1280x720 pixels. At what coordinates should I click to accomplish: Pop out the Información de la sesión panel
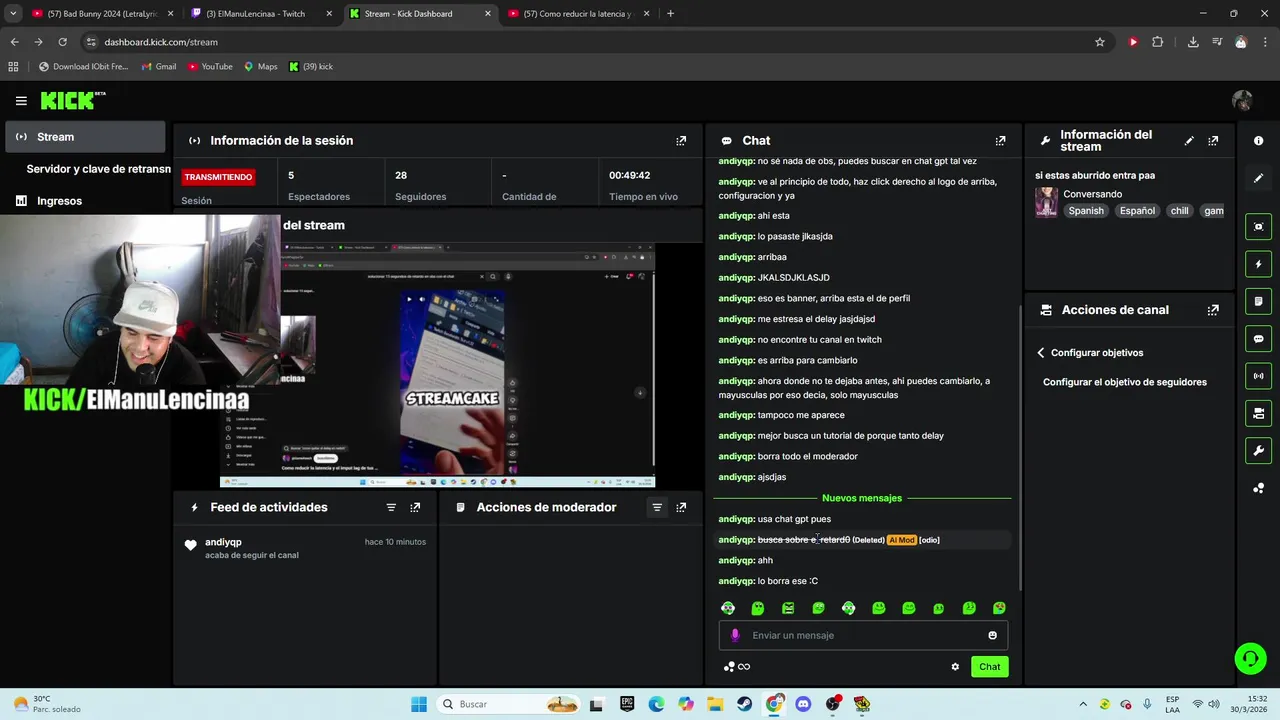(681, 141)
